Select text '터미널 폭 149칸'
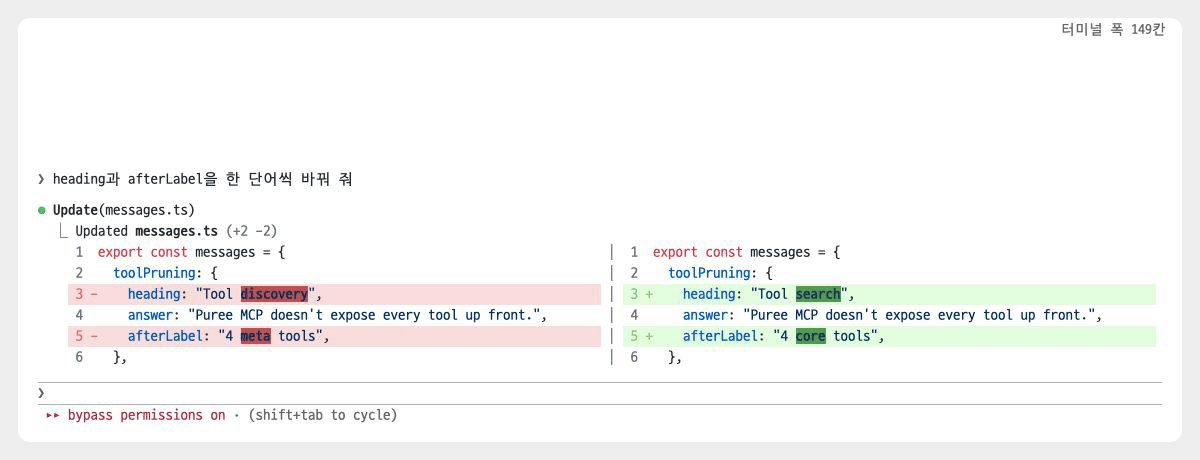The image size is (1200, 460). tap(1113, 30)
